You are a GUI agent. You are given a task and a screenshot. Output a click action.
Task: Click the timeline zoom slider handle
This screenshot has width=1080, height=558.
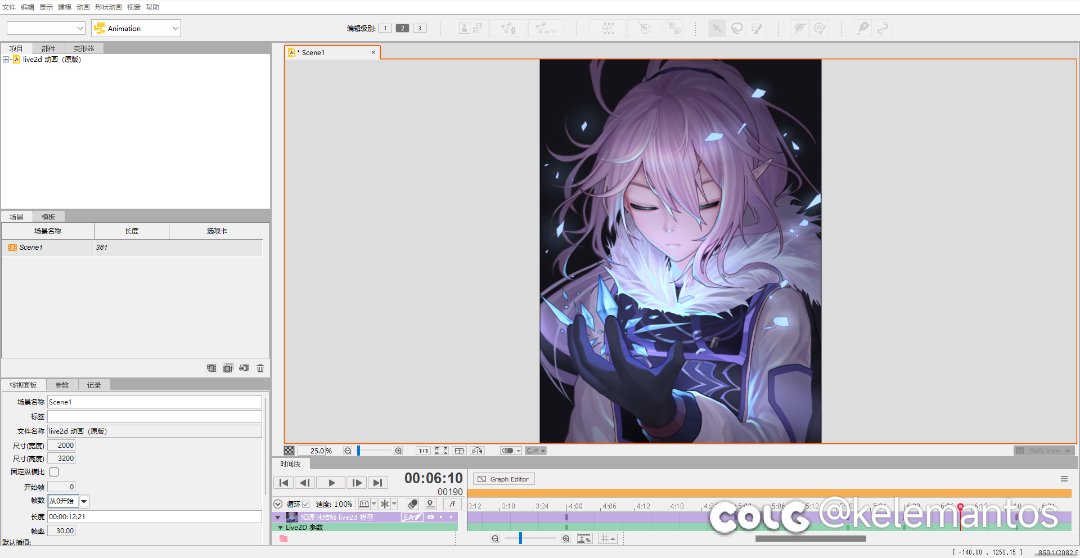tap(520, 538)
